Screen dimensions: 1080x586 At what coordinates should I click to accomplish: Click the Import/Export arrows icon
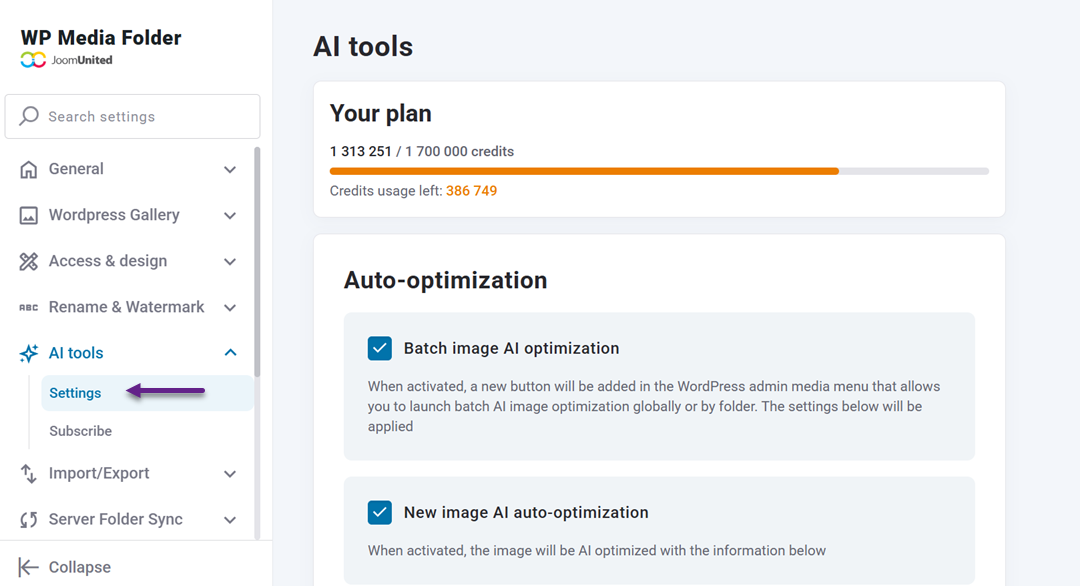[27, 473]
